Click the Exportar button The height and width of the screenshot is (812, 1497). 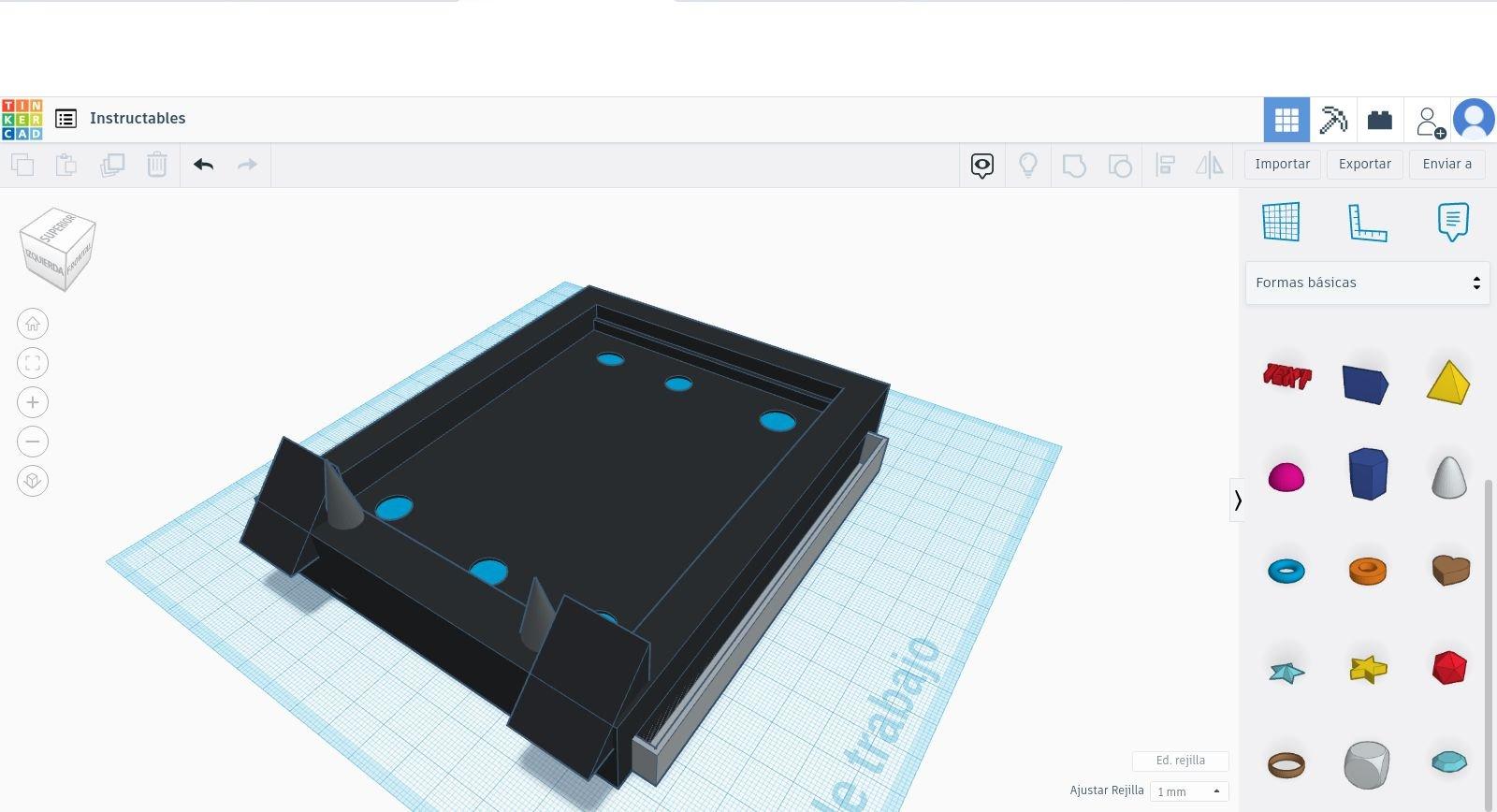1365,164
